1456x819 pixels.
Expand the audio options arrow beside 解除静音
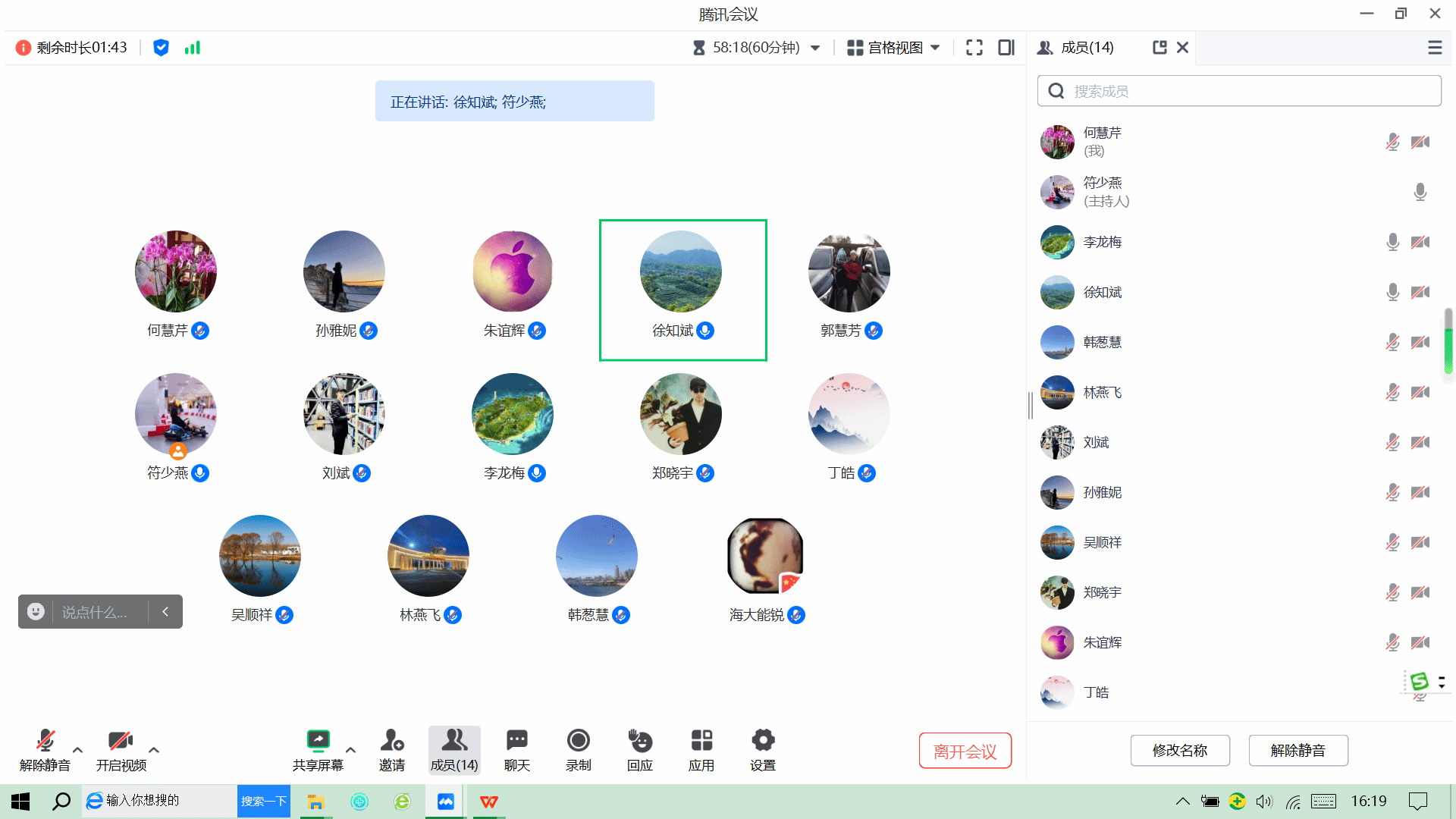[x=77, y=750]
